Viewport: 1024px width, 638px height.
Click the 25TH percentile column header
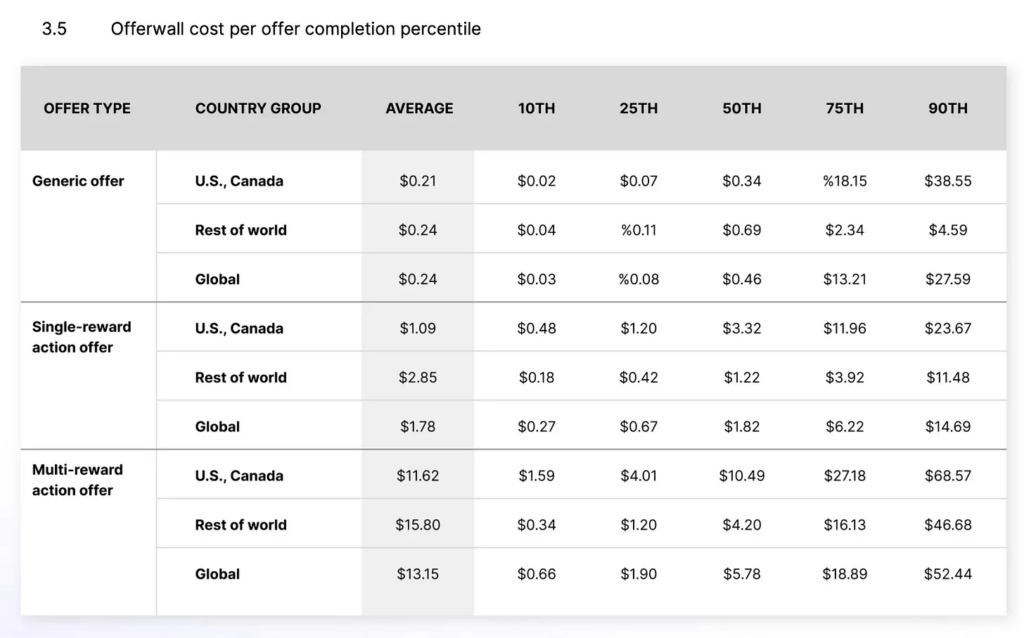tap(638, 108)
